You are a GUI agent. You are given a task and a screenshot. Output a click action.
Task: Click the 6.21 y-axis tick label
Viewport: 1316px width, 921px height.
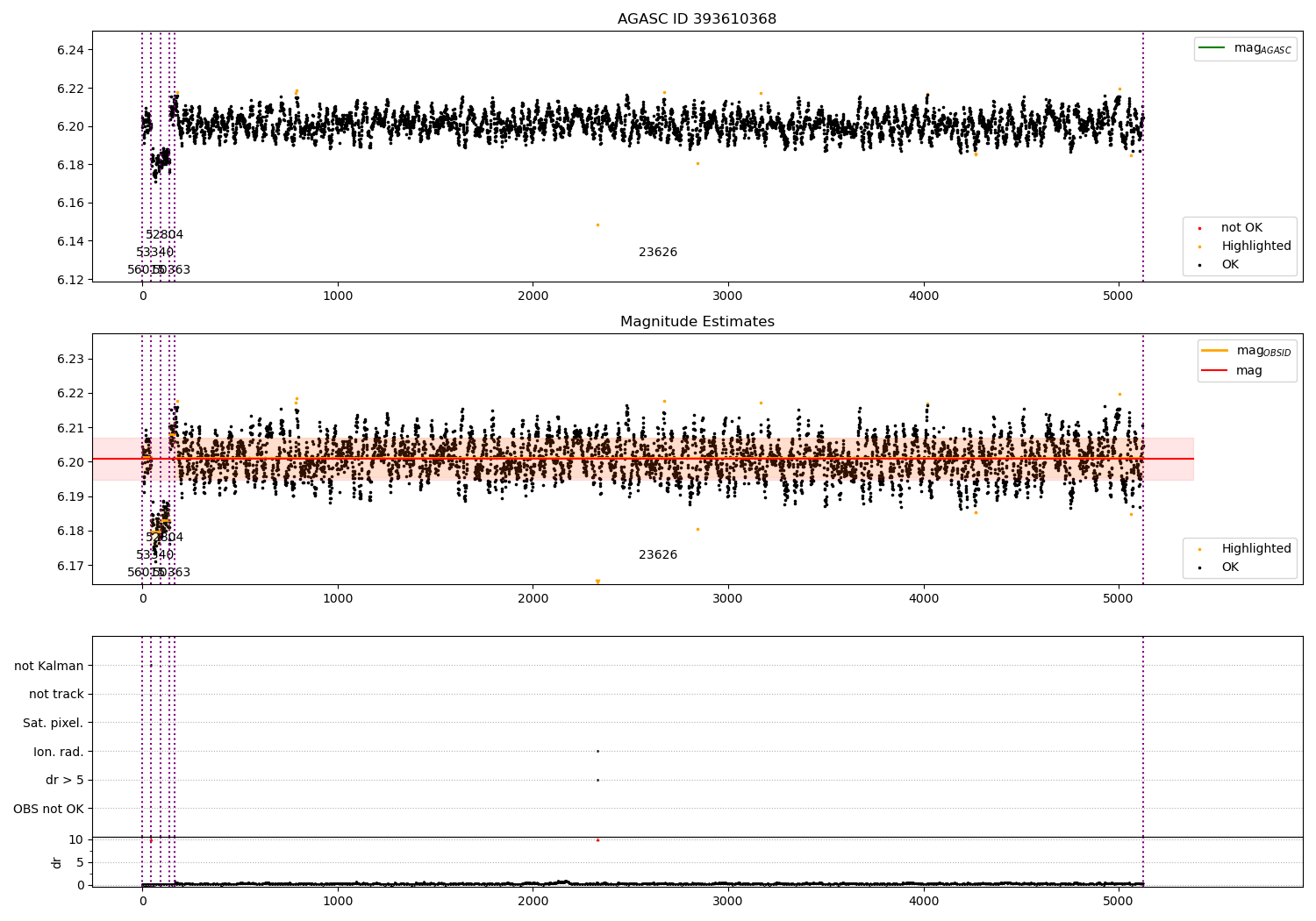(x=70, y=428)
